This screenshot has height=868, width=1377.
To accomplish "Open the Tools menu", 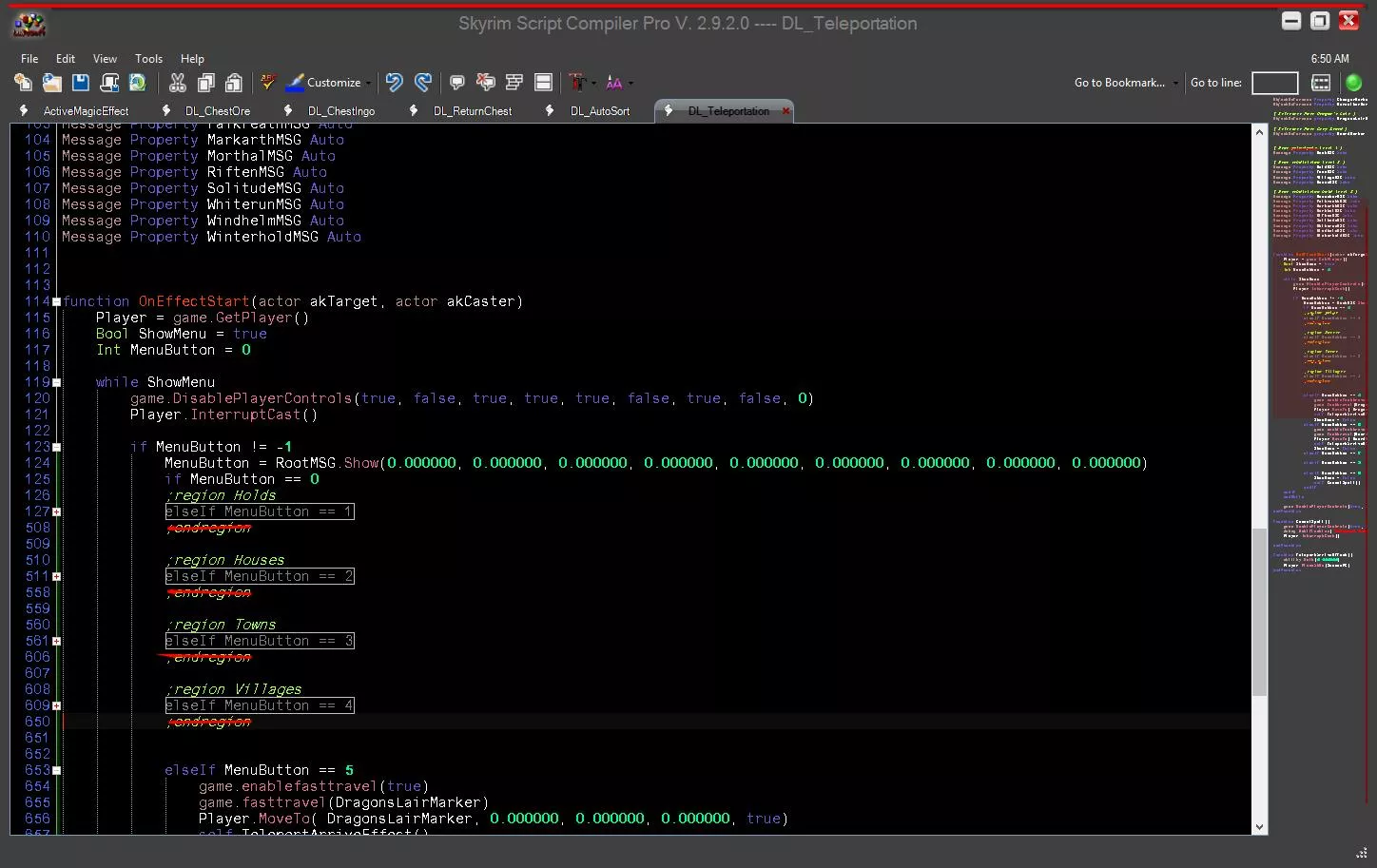I will [148, 59].
